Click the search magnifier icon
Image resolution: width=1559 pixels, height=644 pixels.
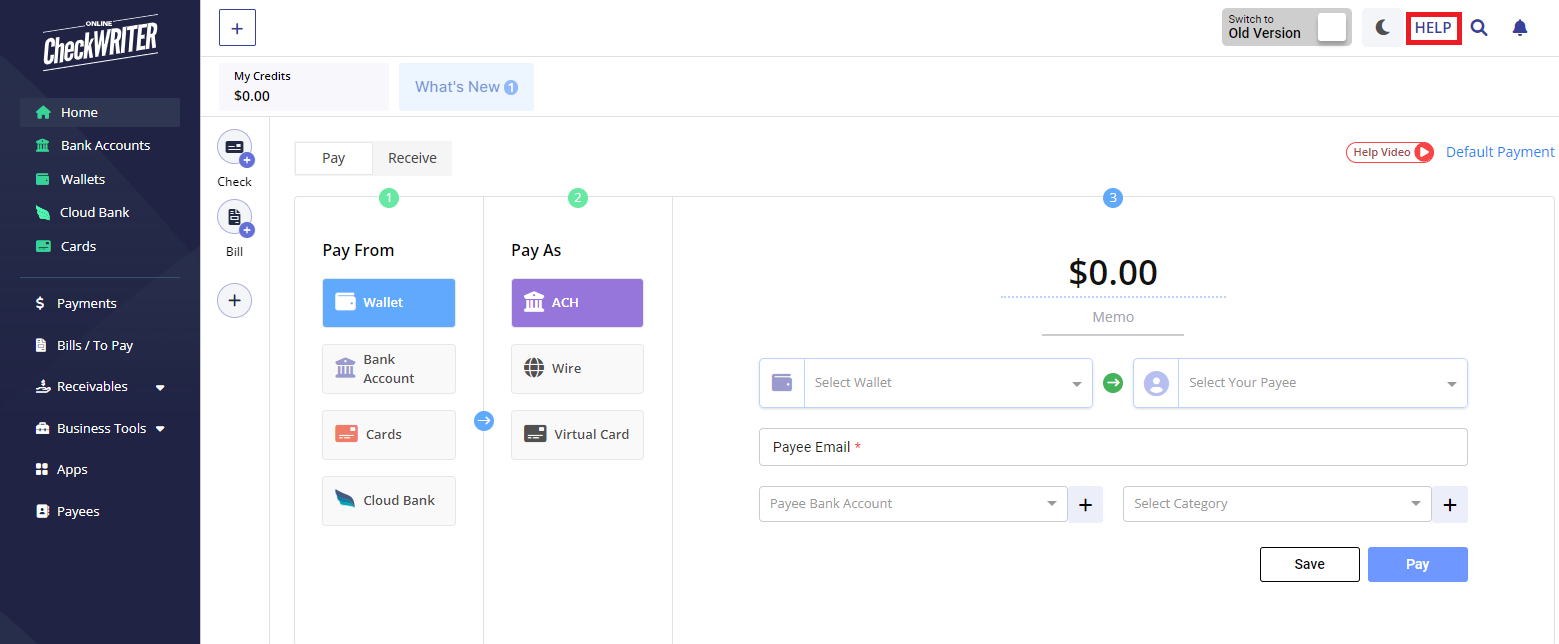tap(1479, 28)
